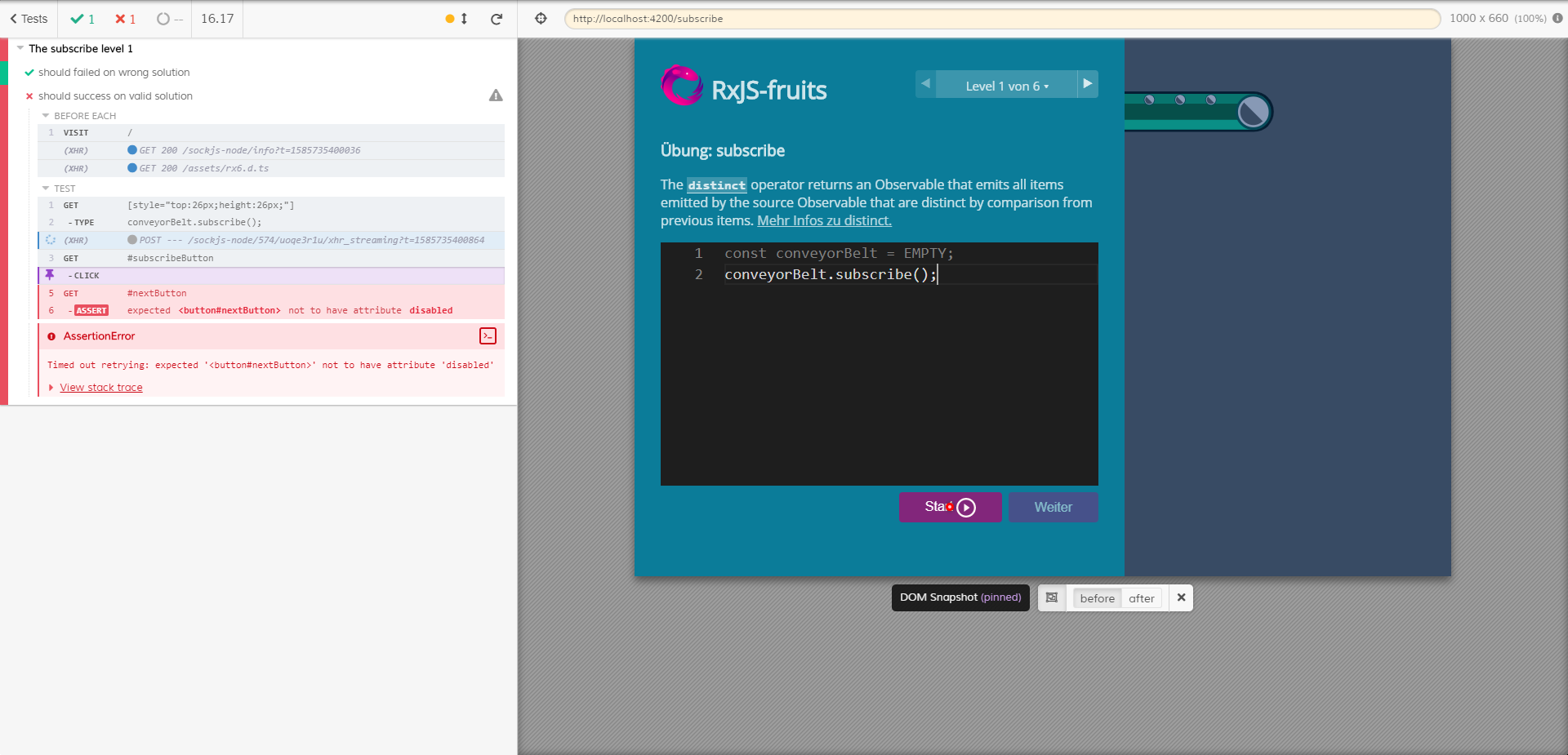Click into code editor line 2
The width and height of the screenshot is (1568, 755).
[x=910, y=274]
